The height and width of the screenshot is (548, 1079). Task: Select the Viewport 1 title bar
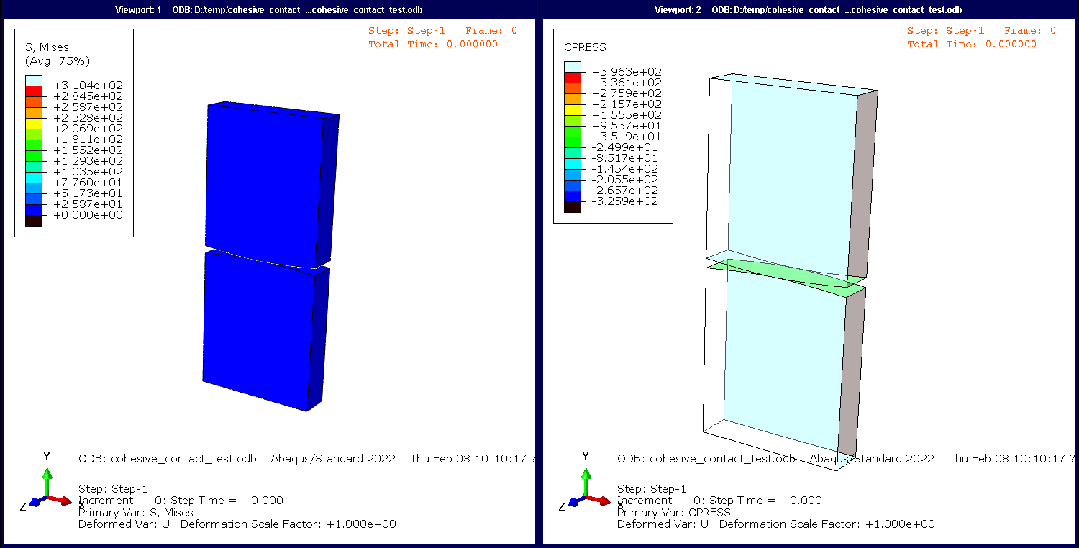click(x=268, y=8)
